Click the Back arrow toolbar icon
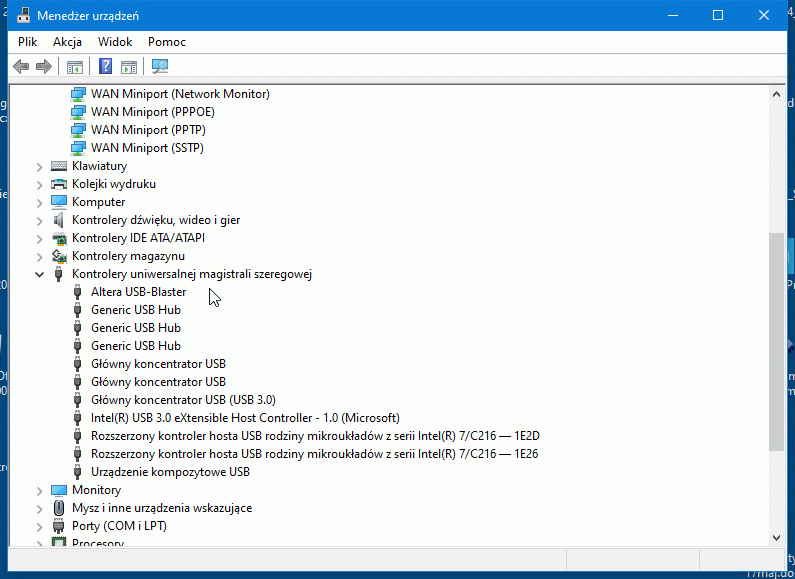795x579 pixels. (21, 67)
